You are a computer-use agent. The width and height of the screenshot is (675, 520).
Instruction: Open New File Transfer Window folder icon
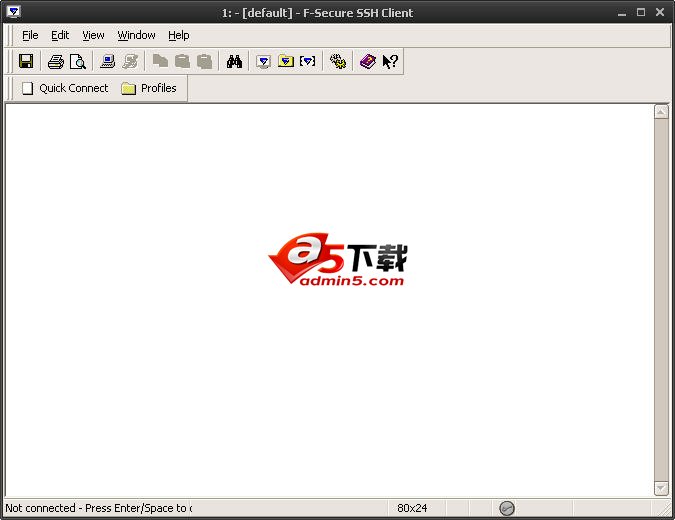pyautogui.click(x=285, y=61)
